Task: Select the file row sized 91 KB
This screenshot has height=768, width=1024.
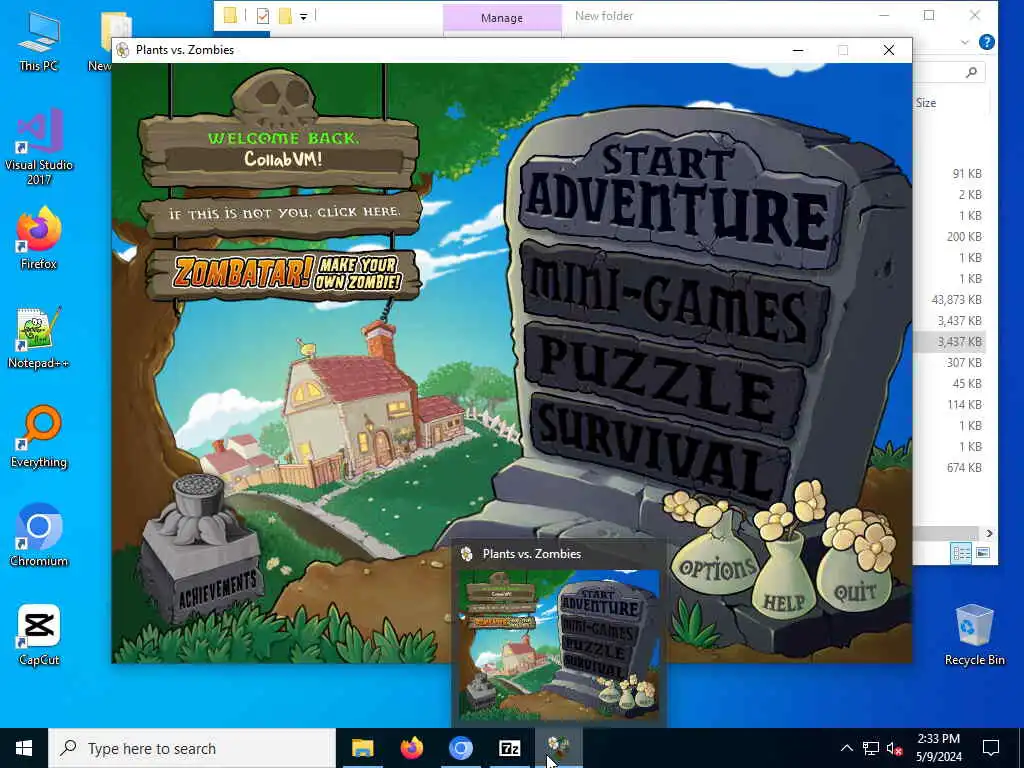Action: point(950,174)
